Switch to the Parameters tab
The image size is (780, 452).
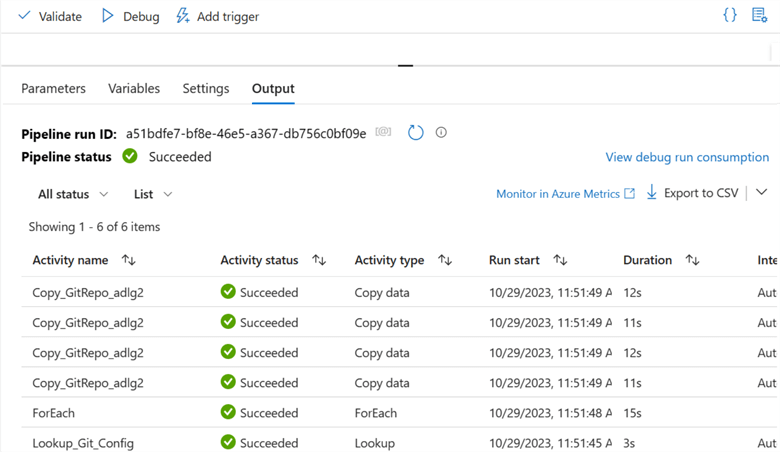tap(53, 88)
